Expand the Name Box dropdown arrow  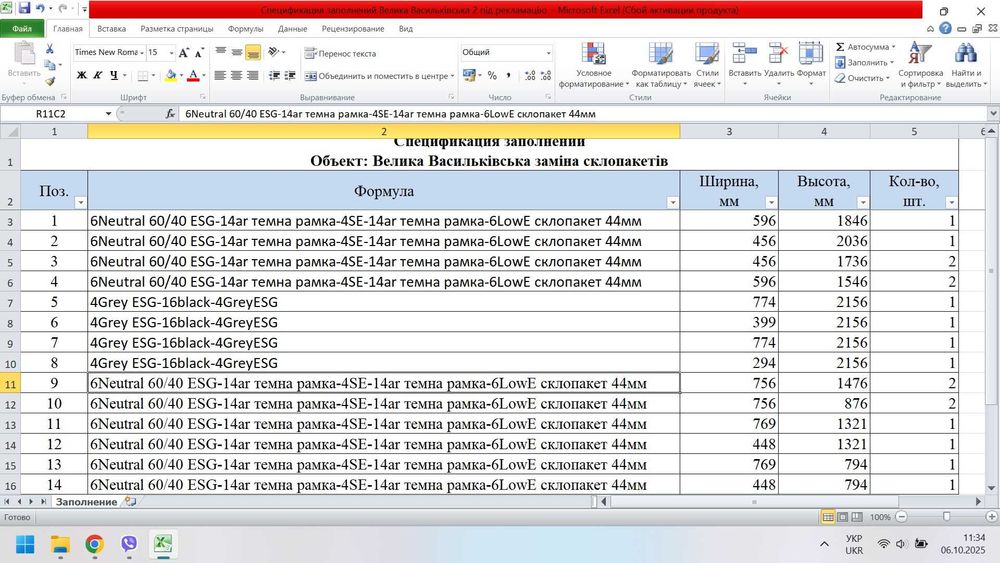(x=108, y=113)
